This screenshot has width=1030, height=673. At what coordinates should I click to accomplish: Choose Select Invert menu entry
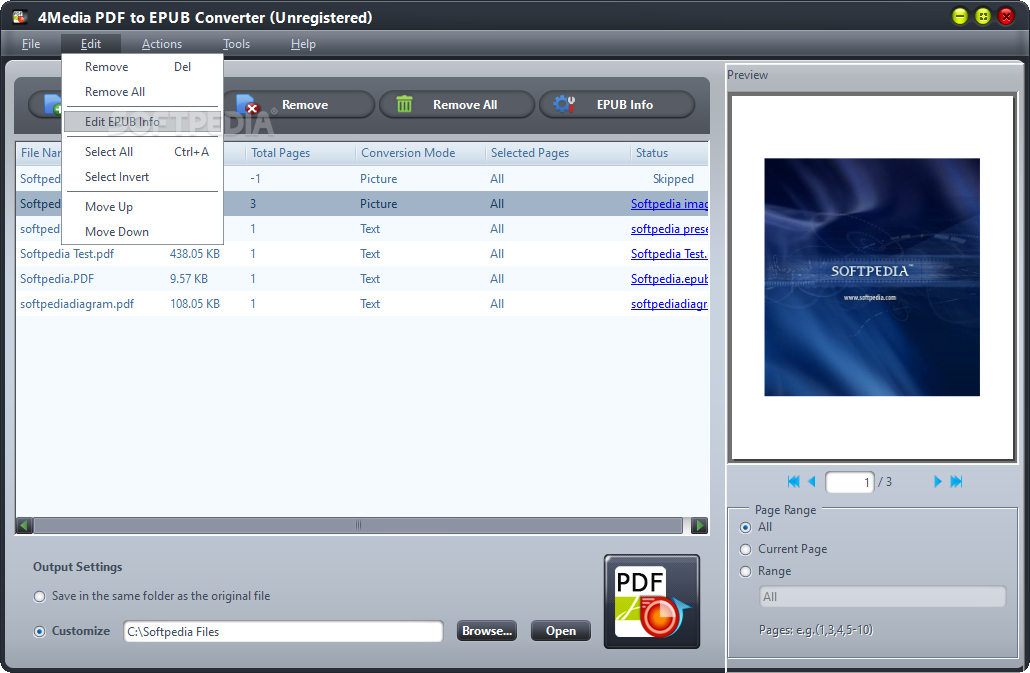143,177
